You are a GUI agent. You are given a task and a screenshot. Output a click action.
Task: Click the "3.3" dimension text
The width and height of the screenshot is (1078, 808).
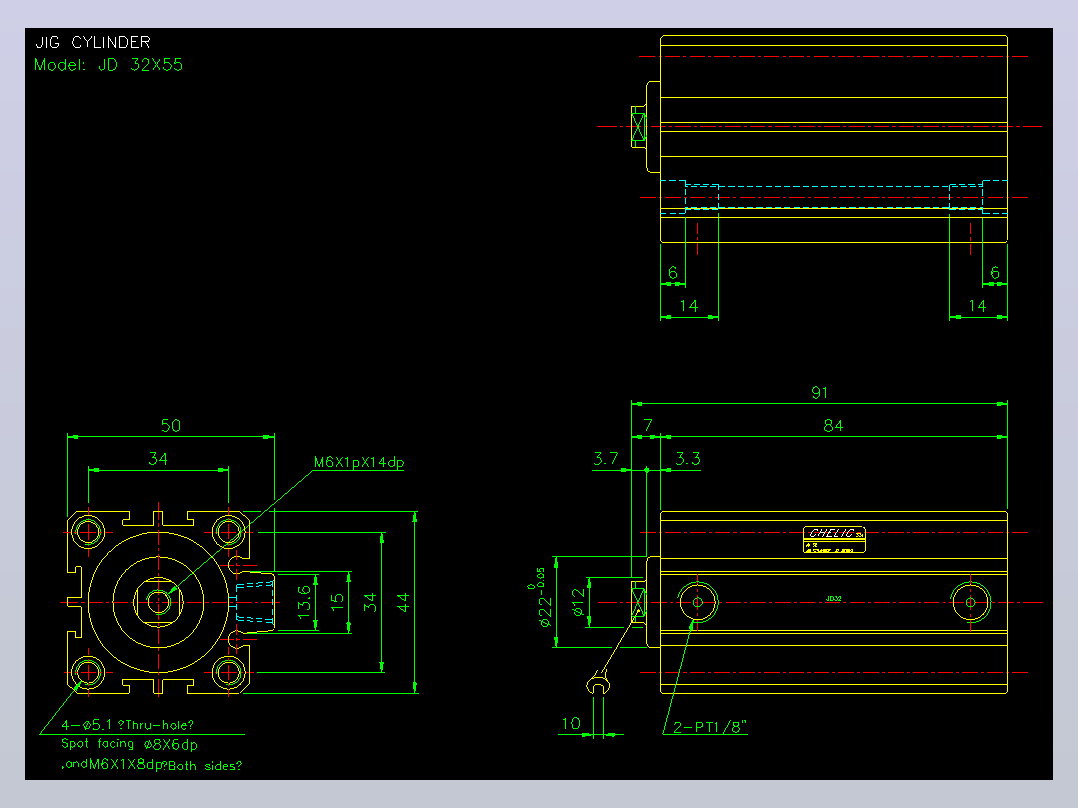click(688, 459)
